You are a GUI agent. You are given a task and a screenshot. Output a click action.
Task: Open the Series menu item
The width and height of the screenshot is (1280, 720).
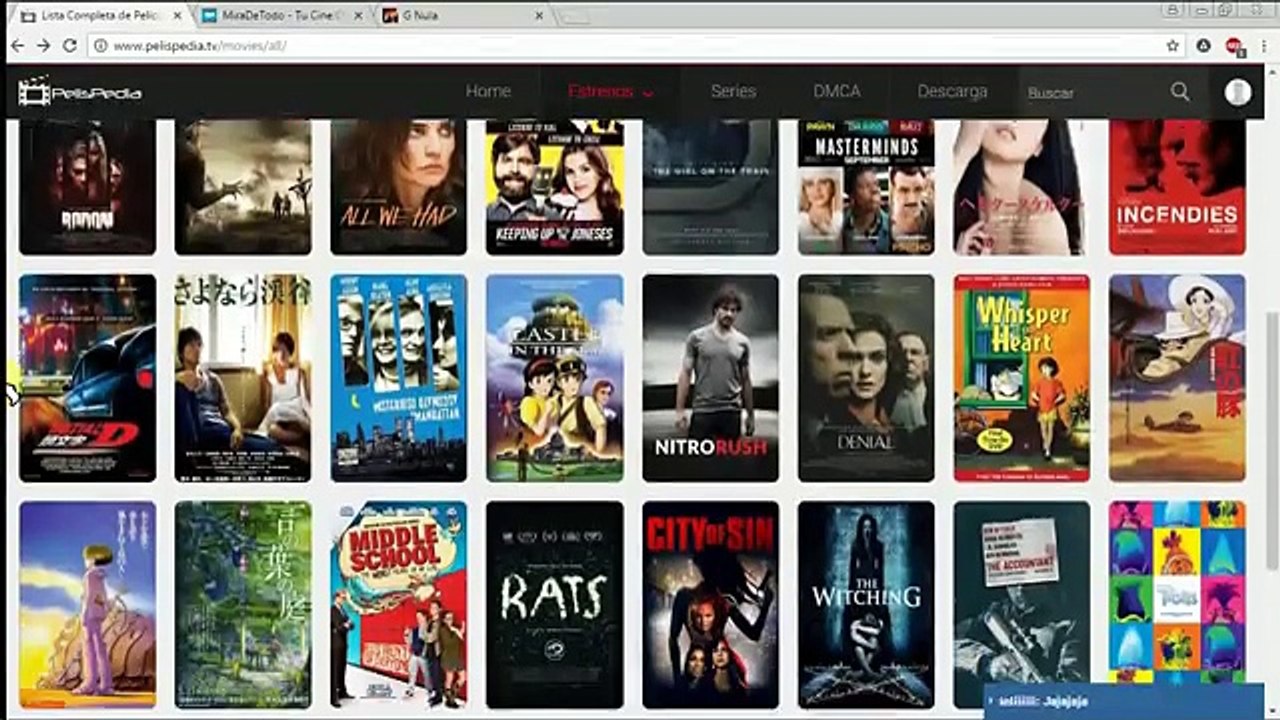733,91
